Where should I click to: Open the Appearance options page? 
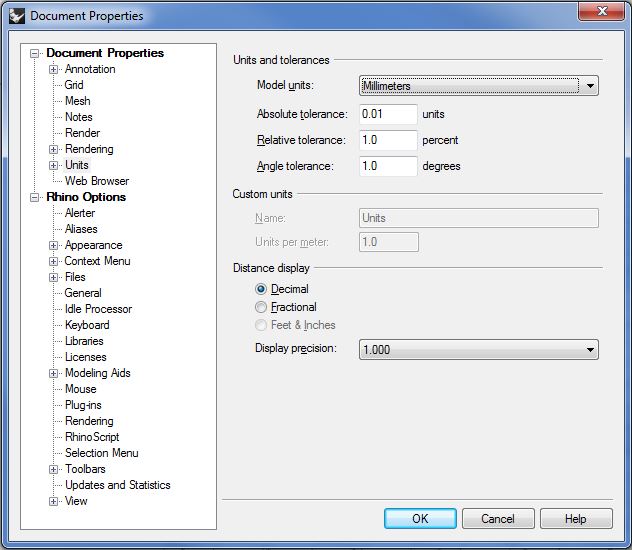[94, 245]
